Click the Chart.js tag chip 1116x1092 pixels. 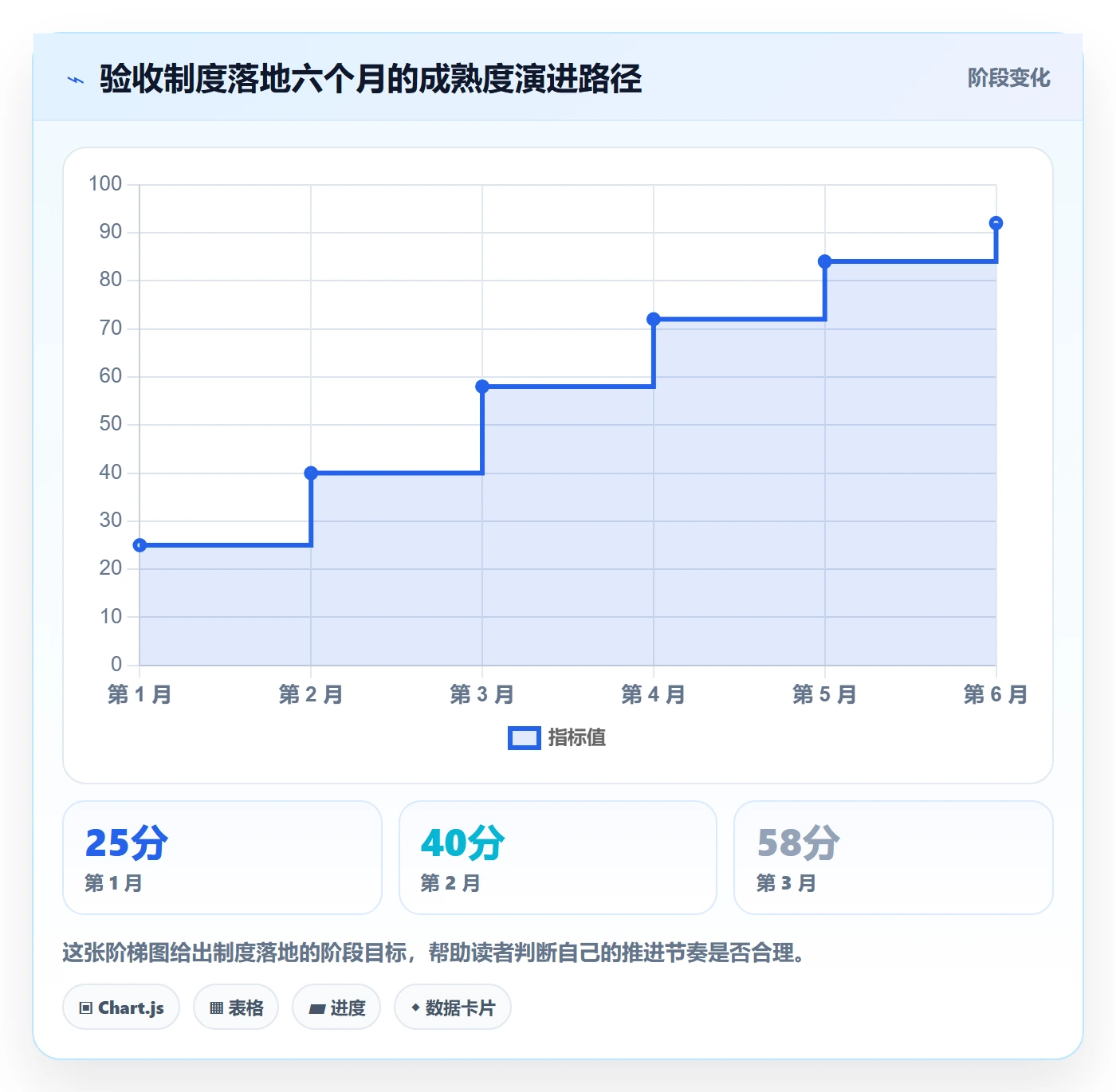[x=121, y=1008]
